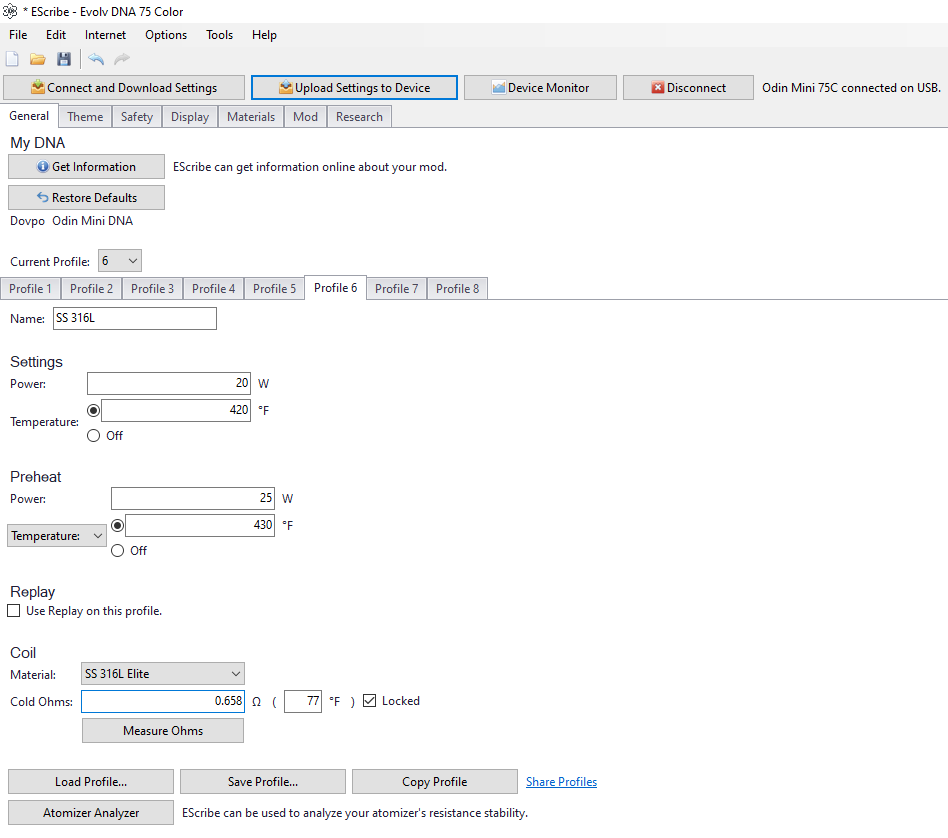
Task: Click the New file toolbar icon
Action: click(x=12, y=60)
